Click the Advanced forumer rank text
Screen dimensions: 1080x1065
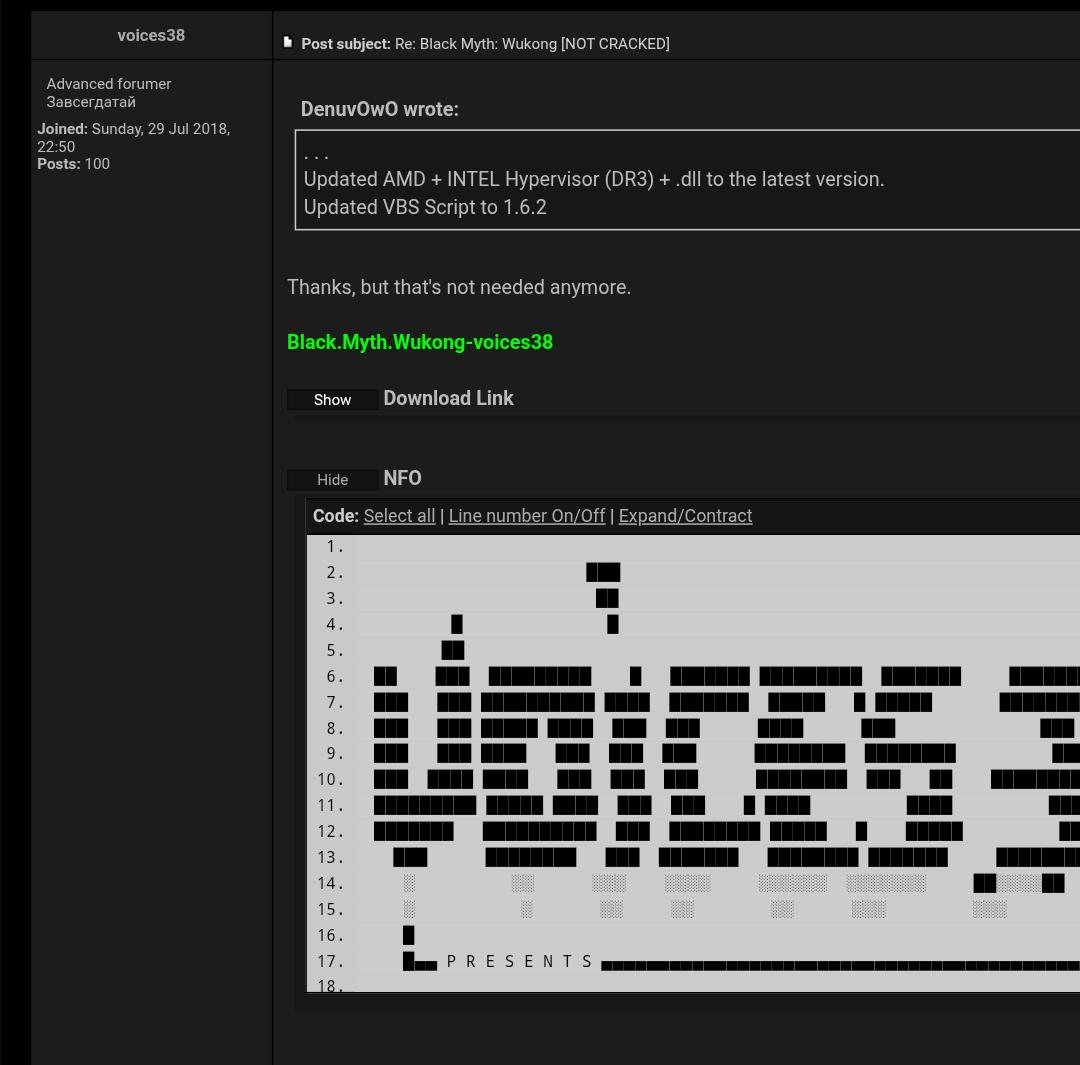109,84
